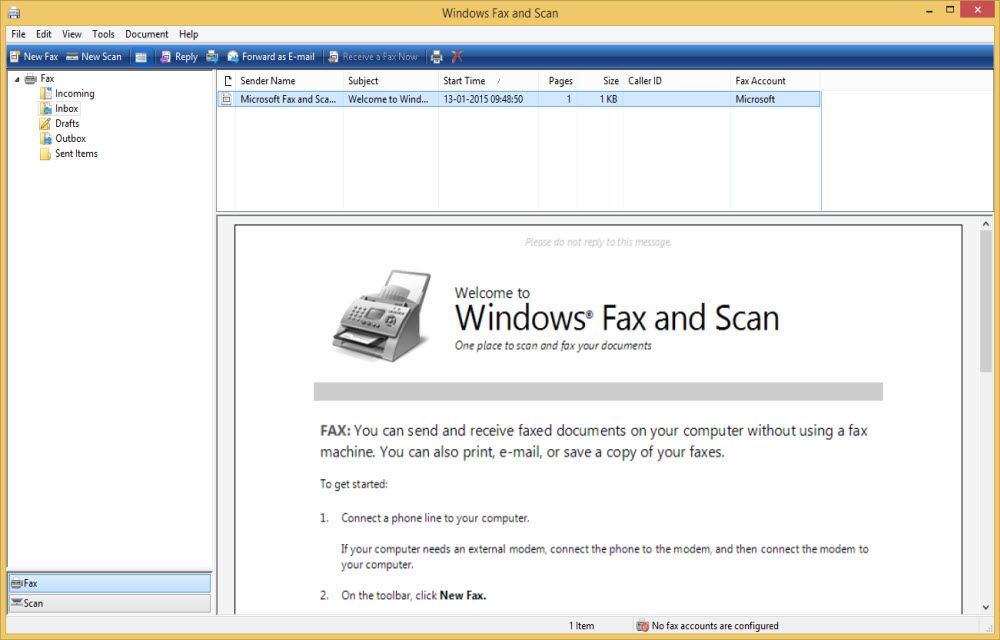Click 'No fax accounts are configured' status text
This screenshot has height=640, width=1000.
coord(715,626)
